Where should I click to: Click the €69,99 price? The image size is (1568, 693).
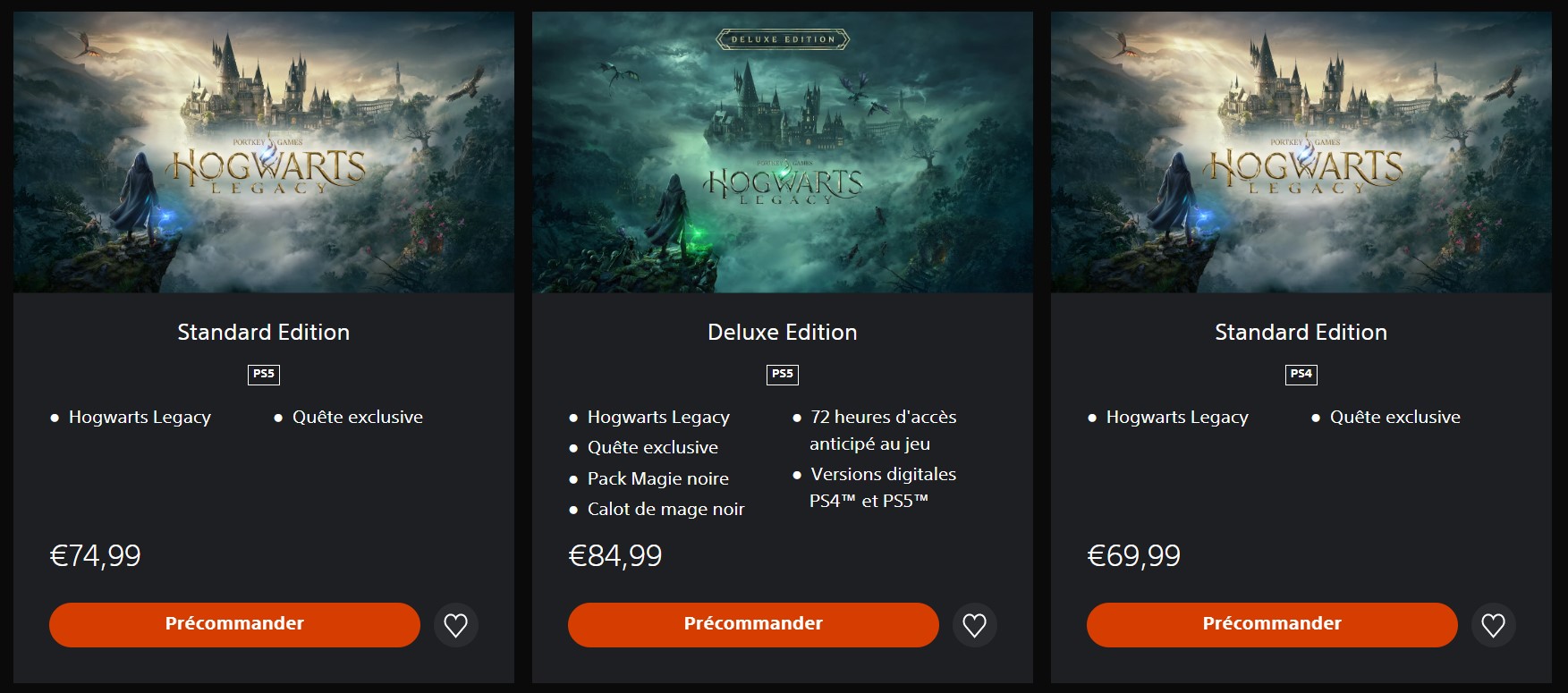coord(1134,556)
